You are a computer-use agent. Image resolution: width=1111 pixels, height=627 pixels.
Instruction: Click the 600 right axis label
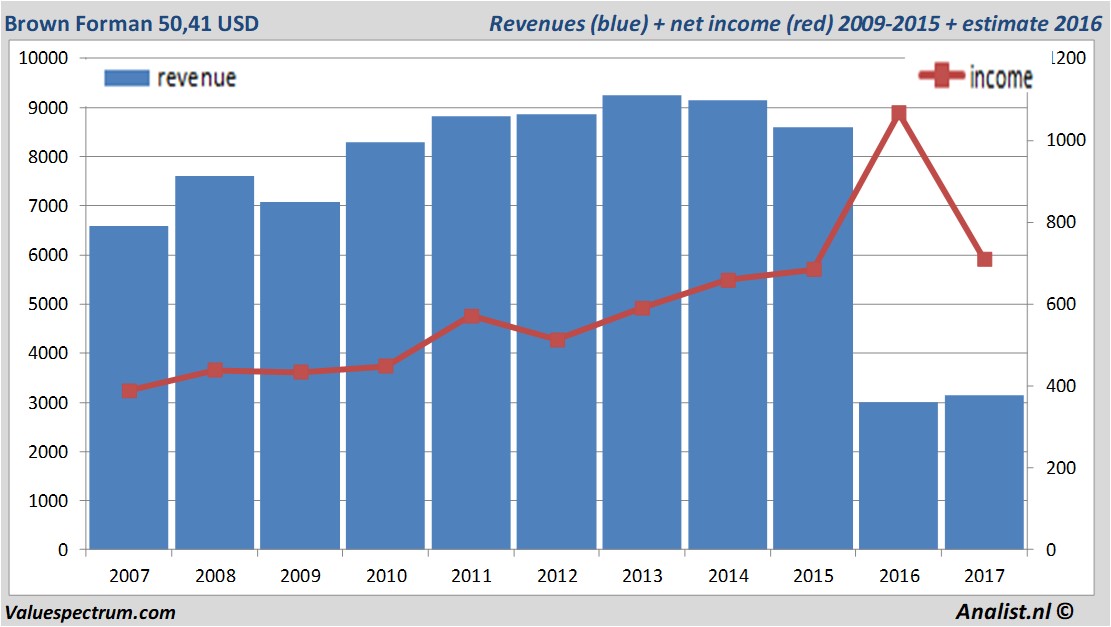click(1061, 304)
